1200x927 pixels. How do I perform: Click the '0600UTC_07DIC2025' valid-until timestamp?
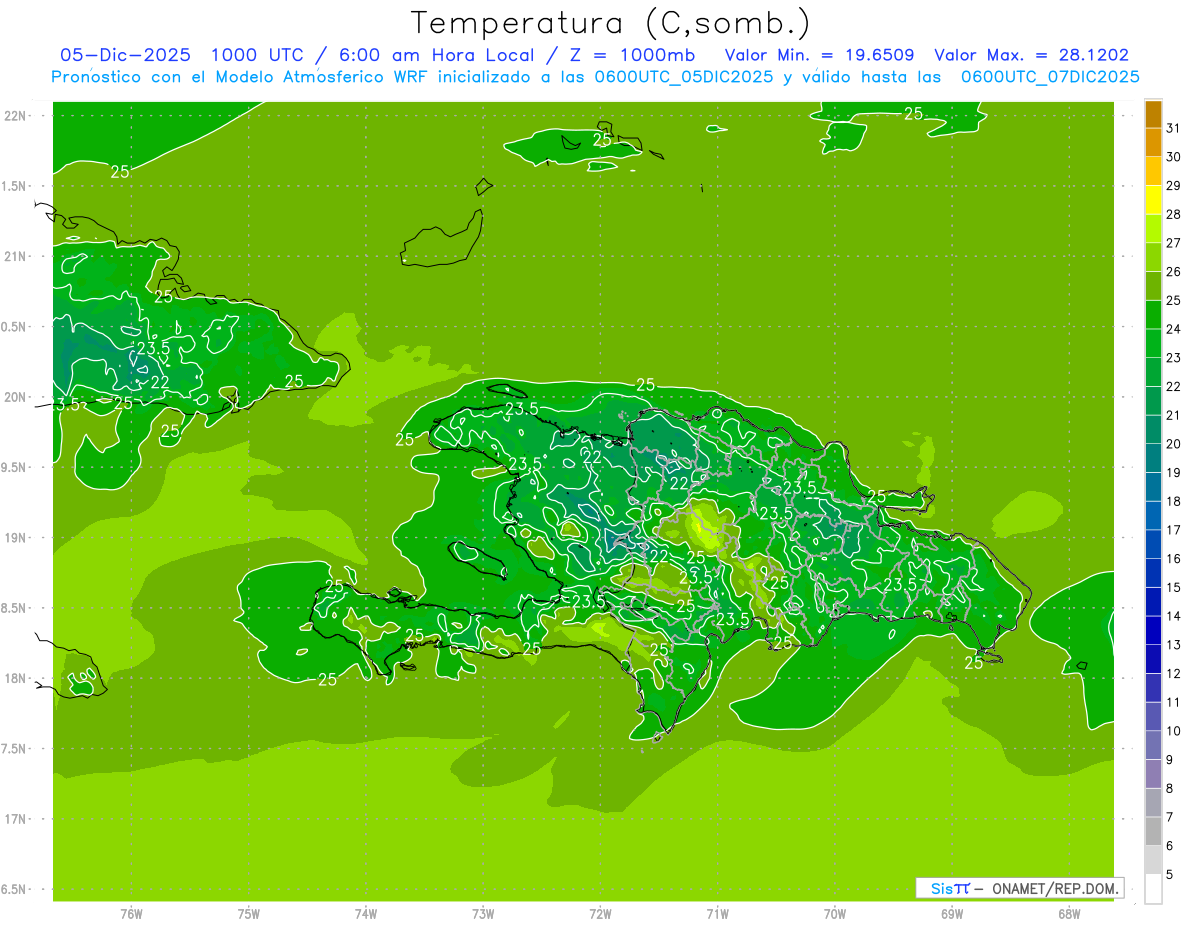pyautogui.click(x=1050, y=77)
